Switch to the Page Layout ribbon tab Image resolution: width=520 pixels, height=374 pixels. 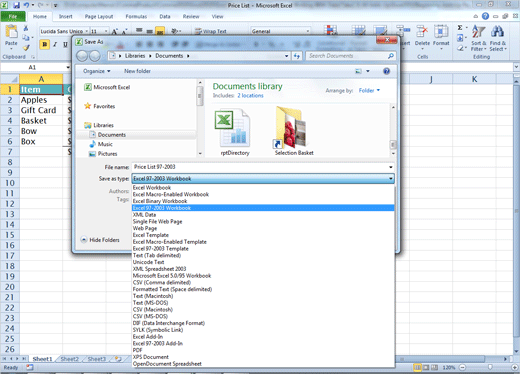tap(99, 16)
